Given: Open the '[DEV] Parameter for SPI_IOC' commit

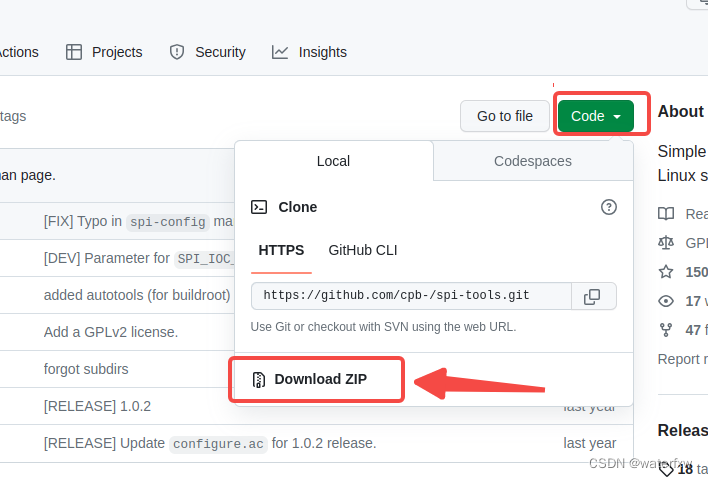Looking at the screenshot, I should click(x=139, y=259).
